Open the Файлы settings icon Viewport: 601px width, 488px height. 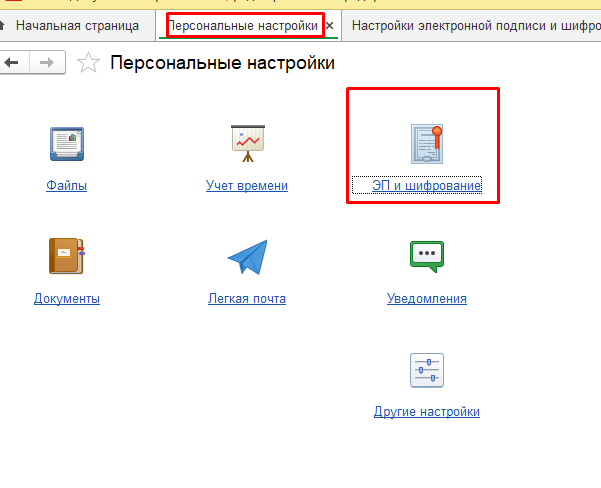tap(67, 144)
